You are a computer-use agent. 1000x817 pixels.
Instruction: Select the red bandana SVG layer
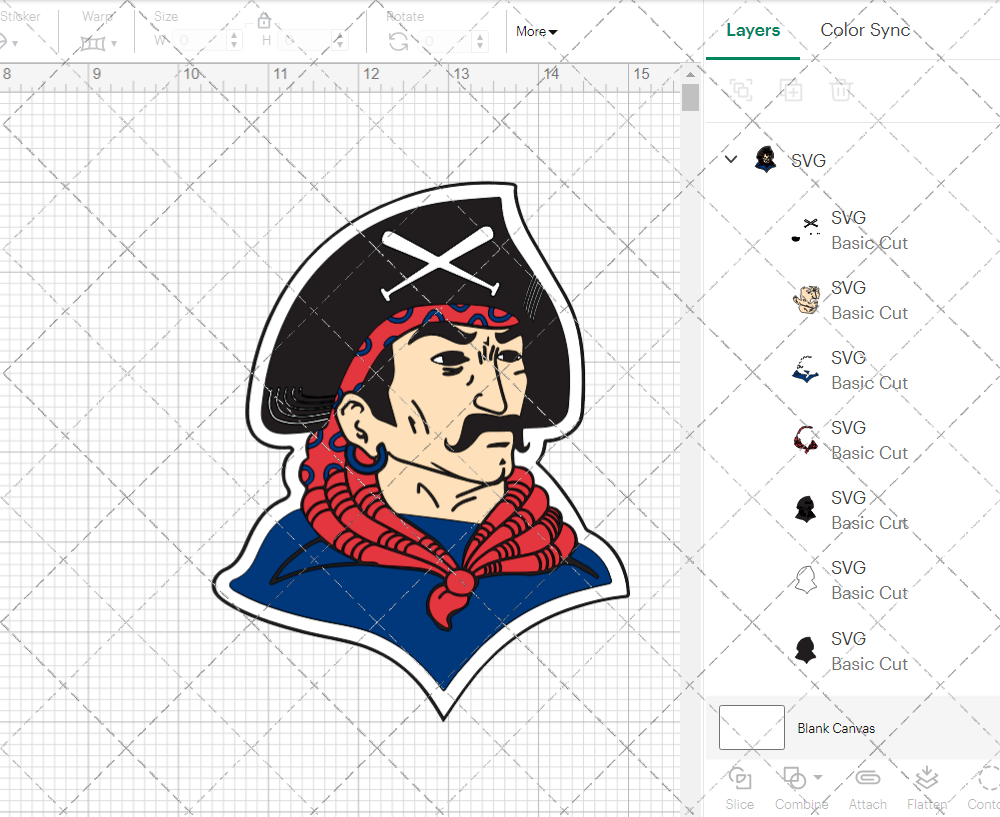point(852,440)
